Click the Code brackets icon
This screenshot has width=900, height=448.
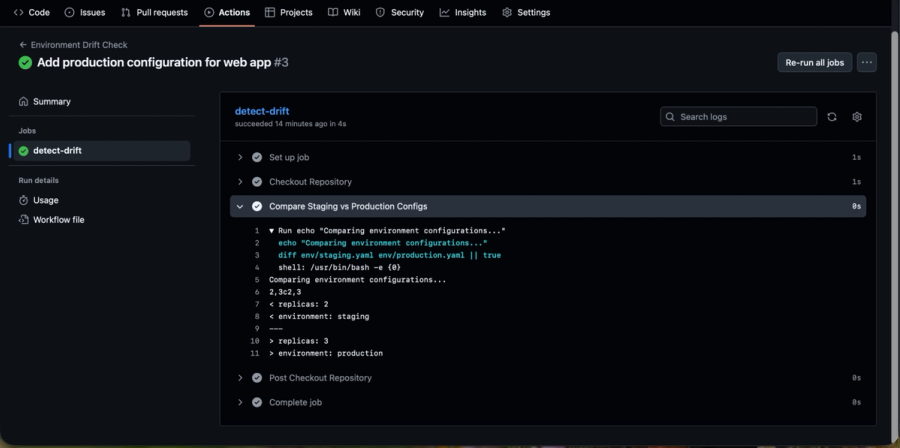[x=18, y=12]
